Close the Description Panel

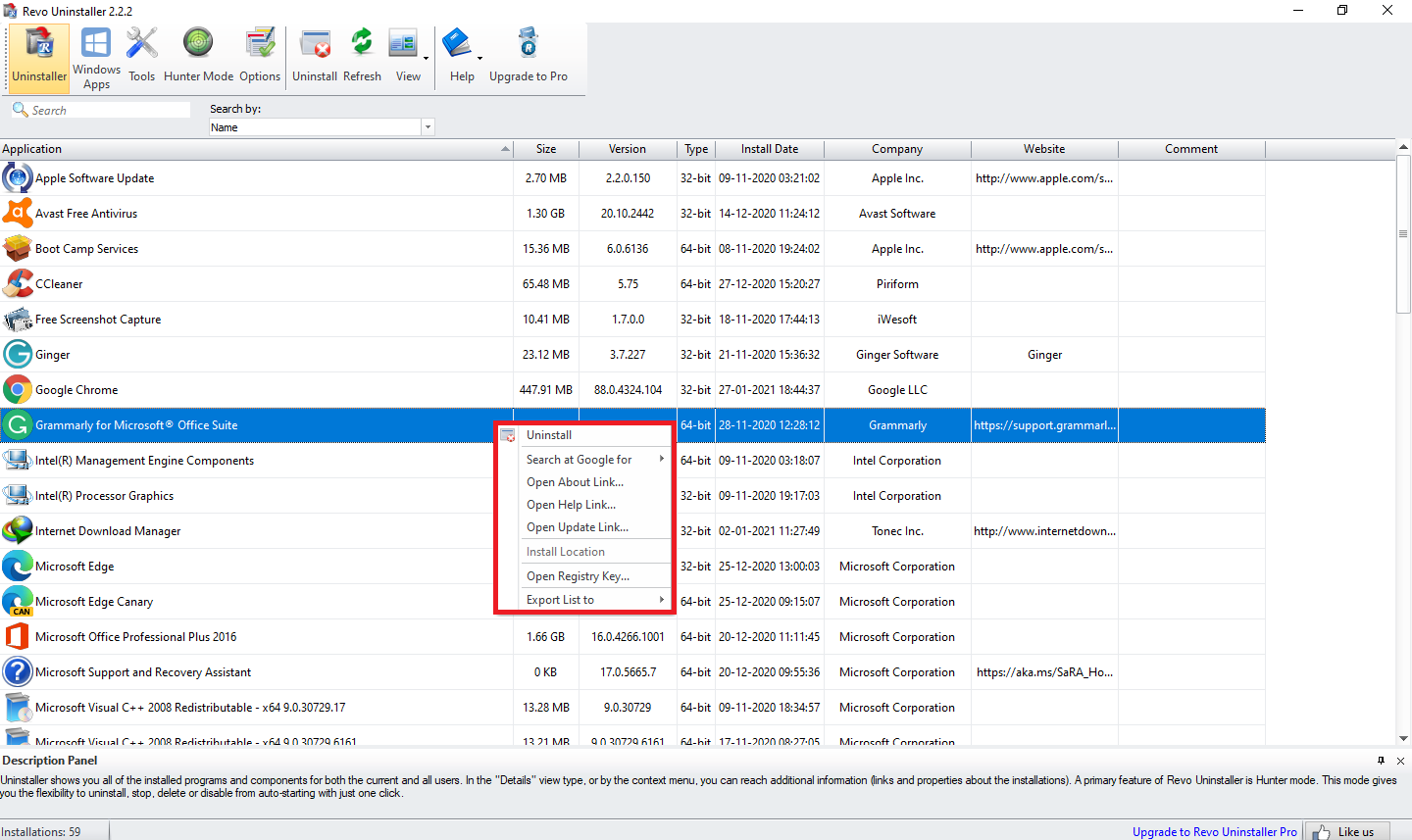point(1400,761)
